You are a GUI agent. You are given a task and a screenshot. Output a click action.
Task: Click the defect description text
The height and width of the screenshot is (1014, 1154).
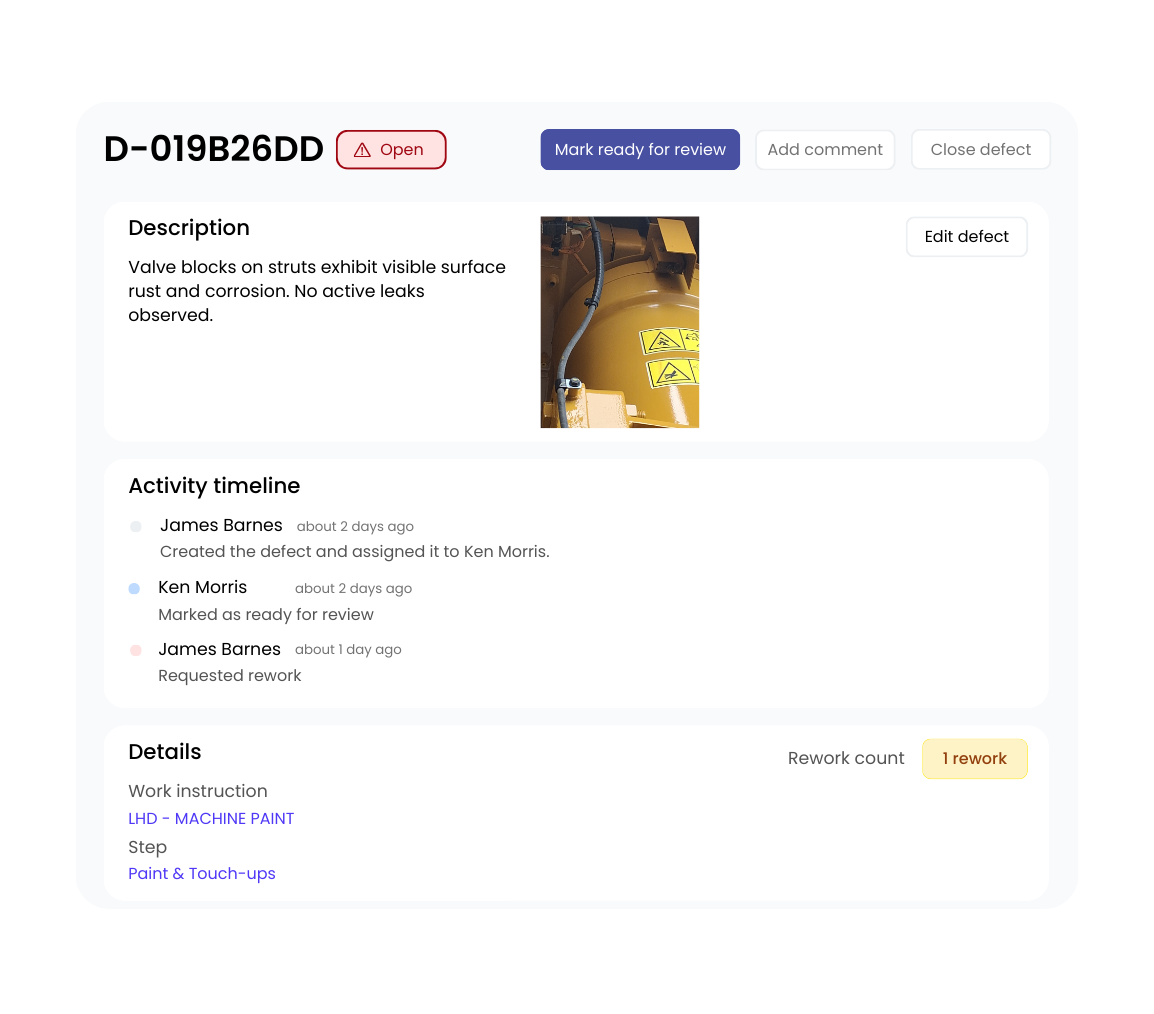point(317,291)
